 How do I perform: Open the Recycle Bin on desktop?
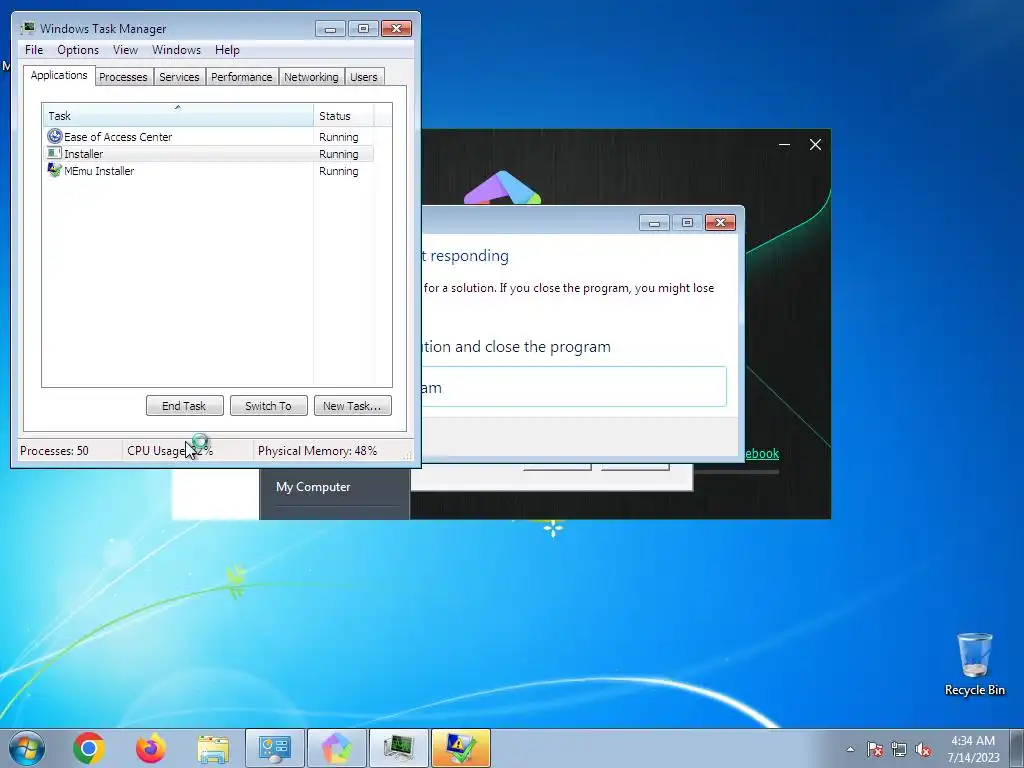(x=974, y=664)
